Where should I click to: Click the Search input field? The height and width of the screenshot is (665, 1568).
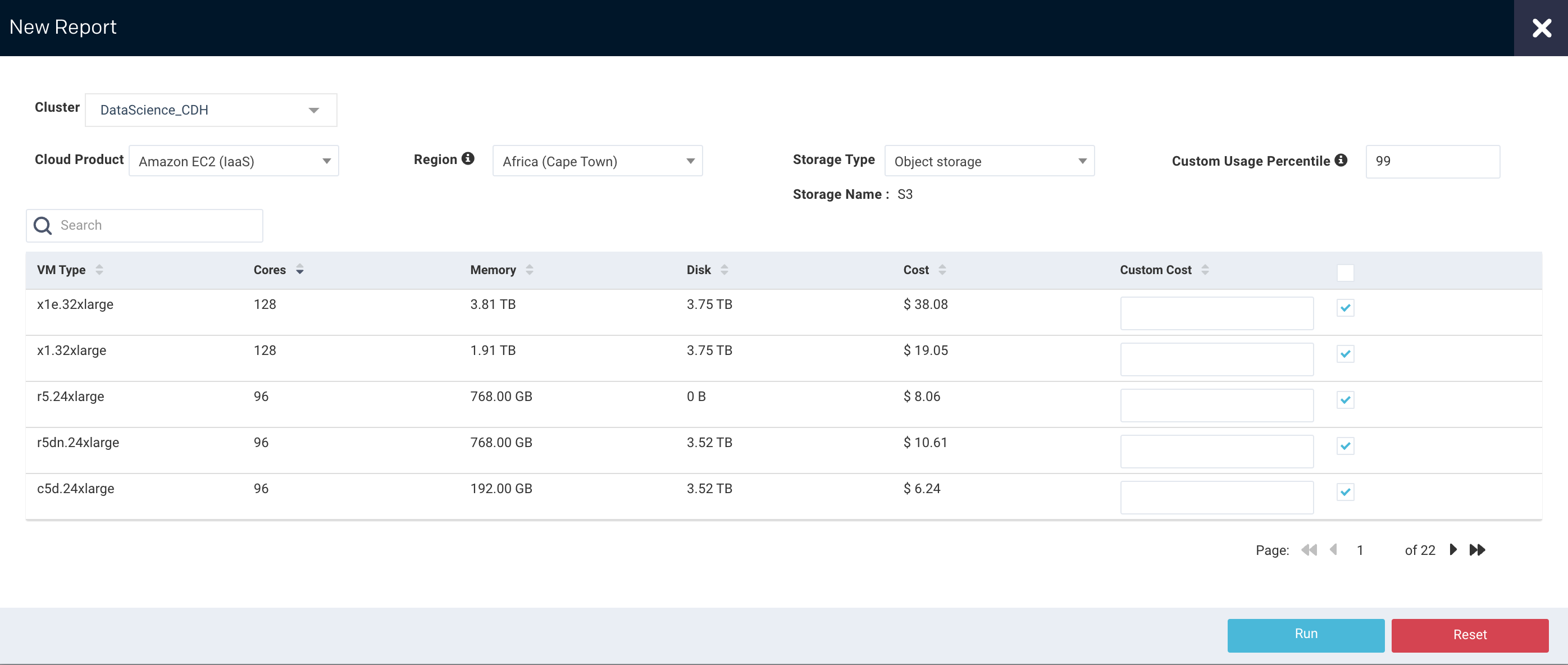coord(144,226)
